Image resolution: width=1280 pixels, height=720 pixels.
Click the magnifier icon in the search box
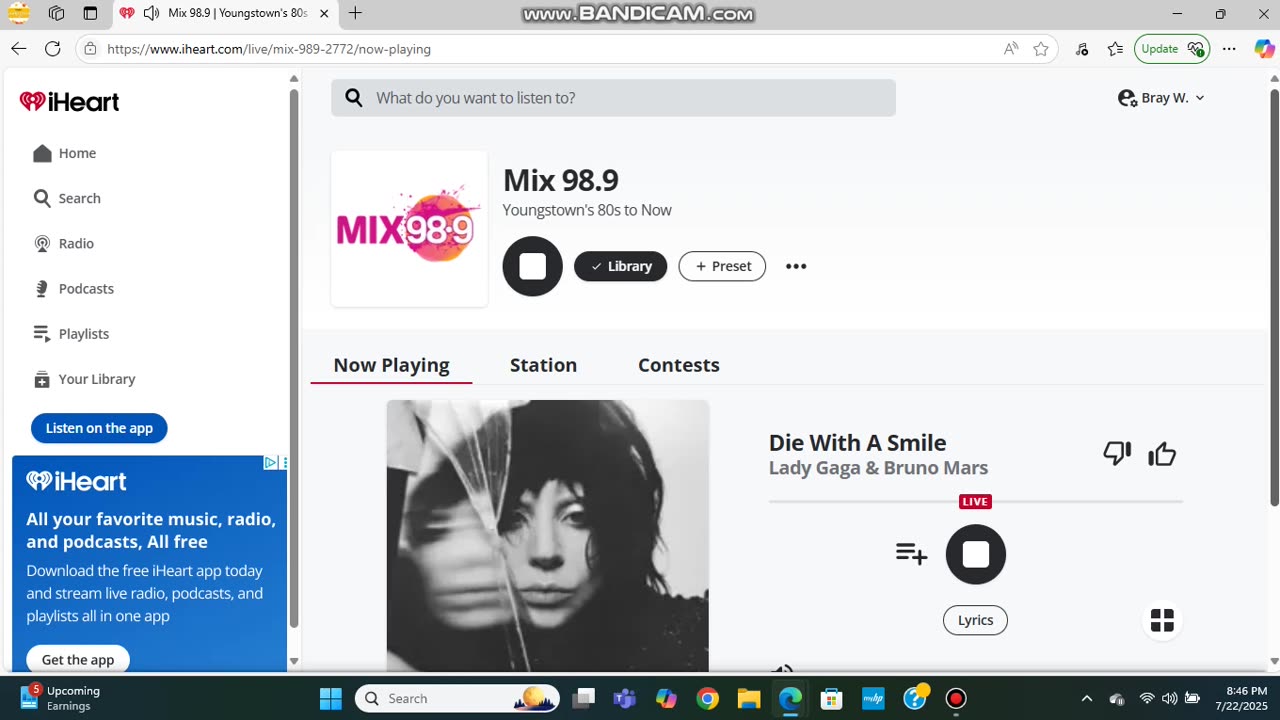pyautogui.click(x=353, y=97)
